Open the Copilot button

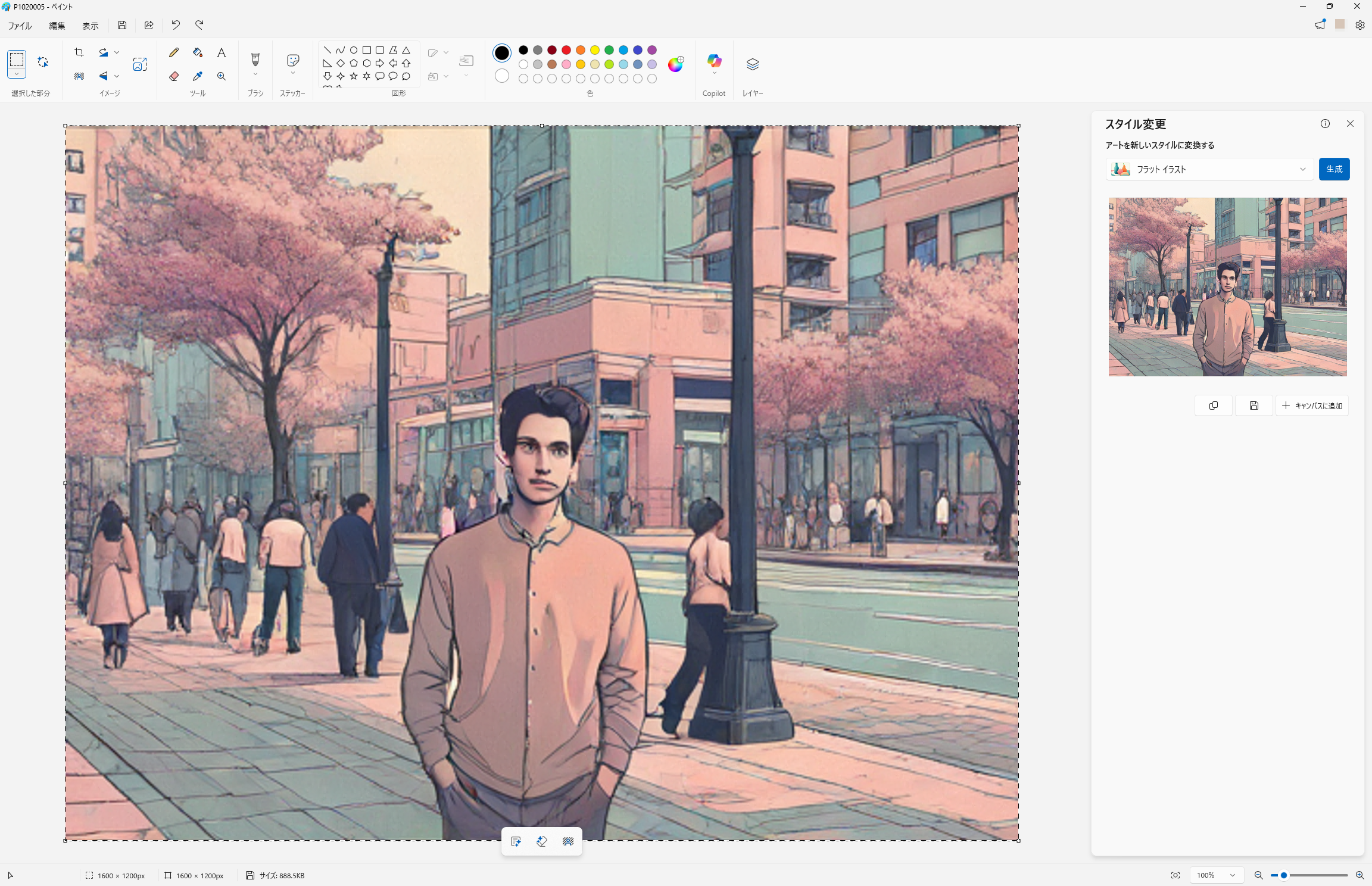tap(714, 61)
